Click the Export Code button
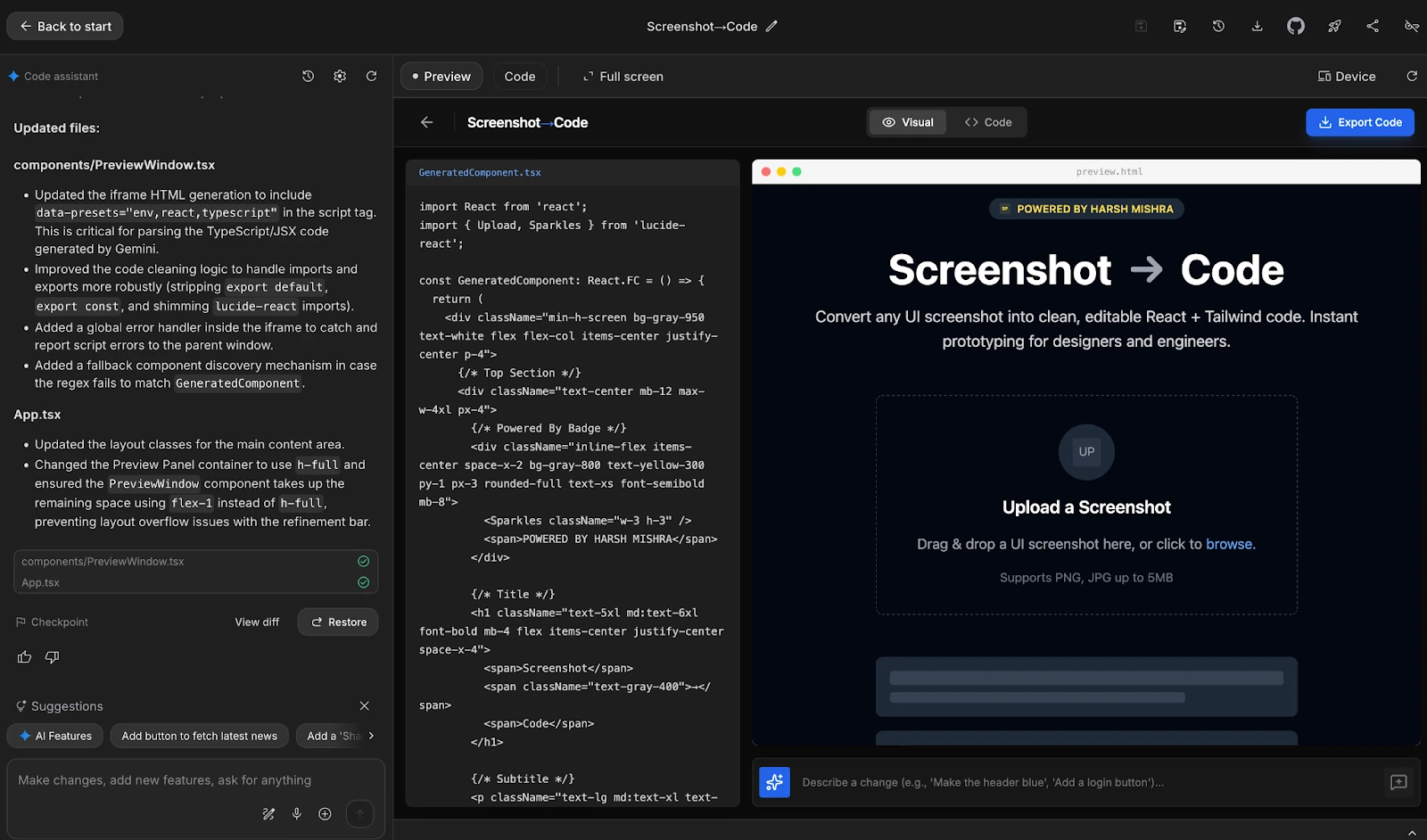The image size is (1427, 840). tap(1359, 122)
